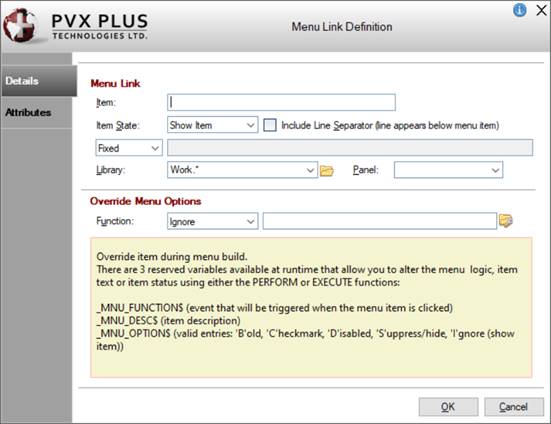Viewport: 551px width, 424px height.
Task: Open the Library folder browse icon
Action: coord(326,171)
